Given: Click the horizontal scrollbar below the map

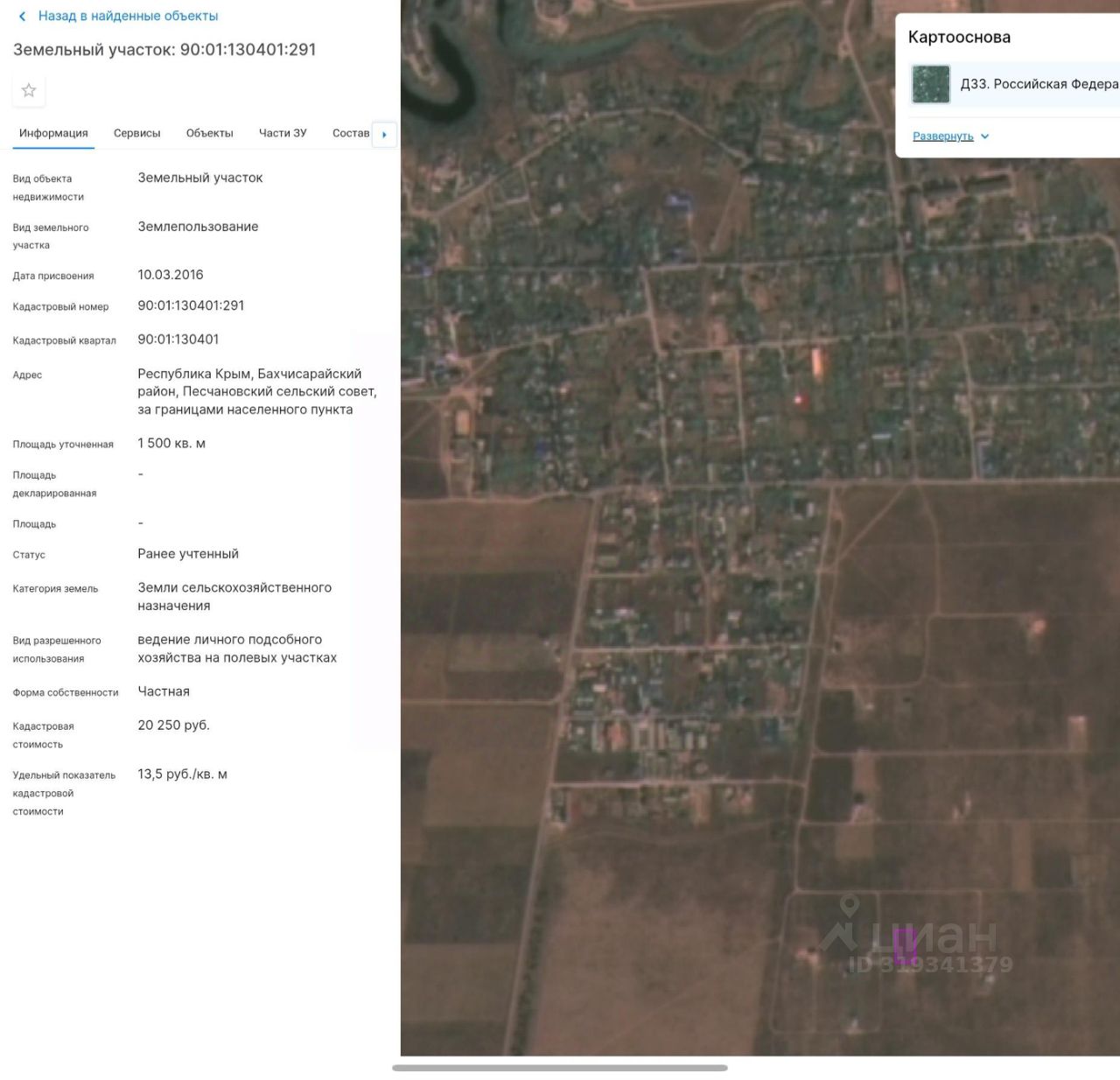Looking at the screenshot, I should click(560, 1068).
